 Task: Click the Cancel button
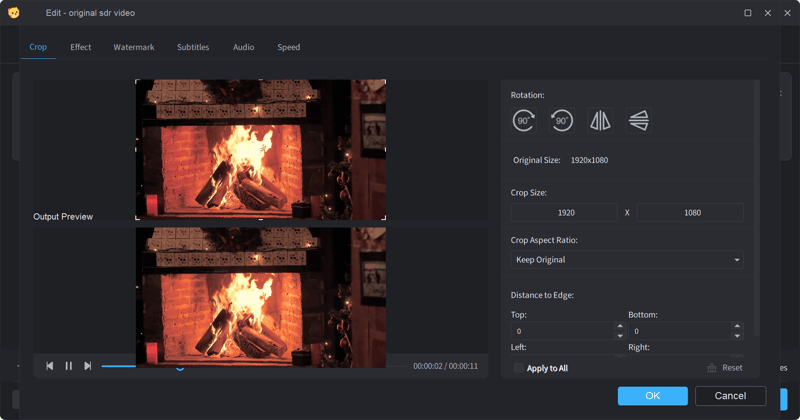730,396
